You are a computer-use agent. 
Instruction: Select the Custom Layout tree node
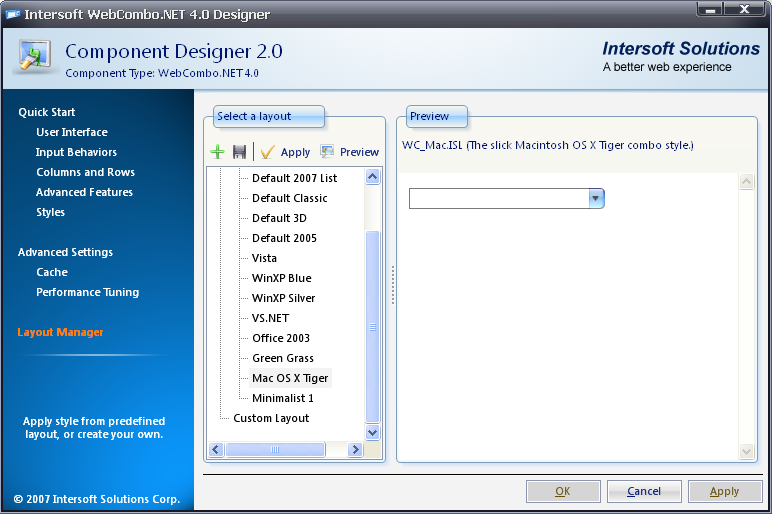tap(271, 418)
